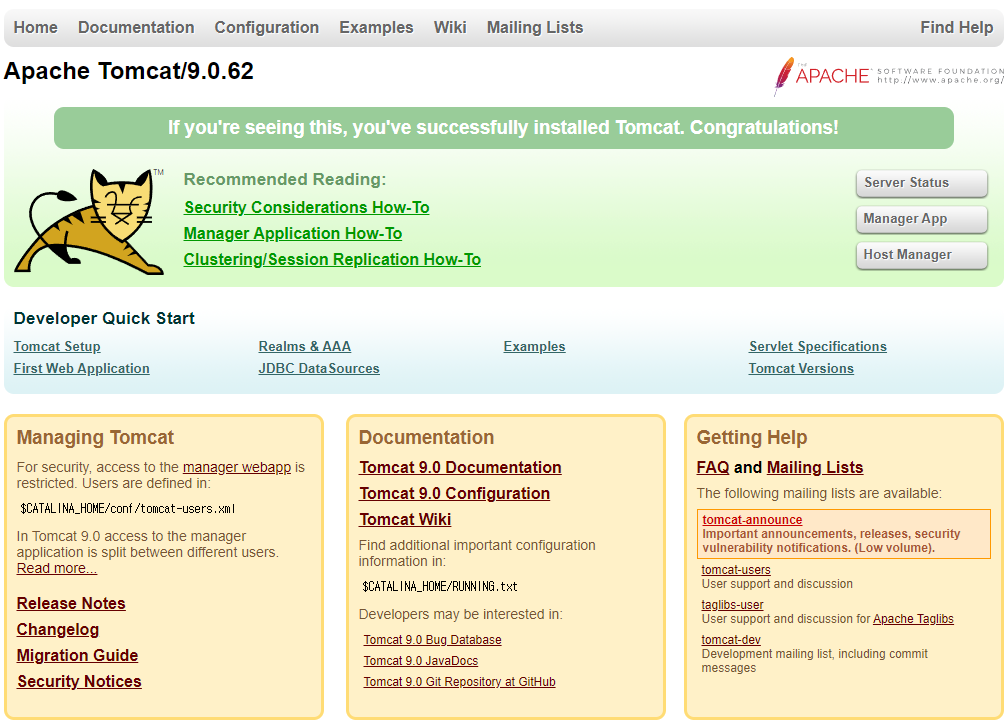Click the Apache Tomcat/9.0.62 heading

click(129, 71)
